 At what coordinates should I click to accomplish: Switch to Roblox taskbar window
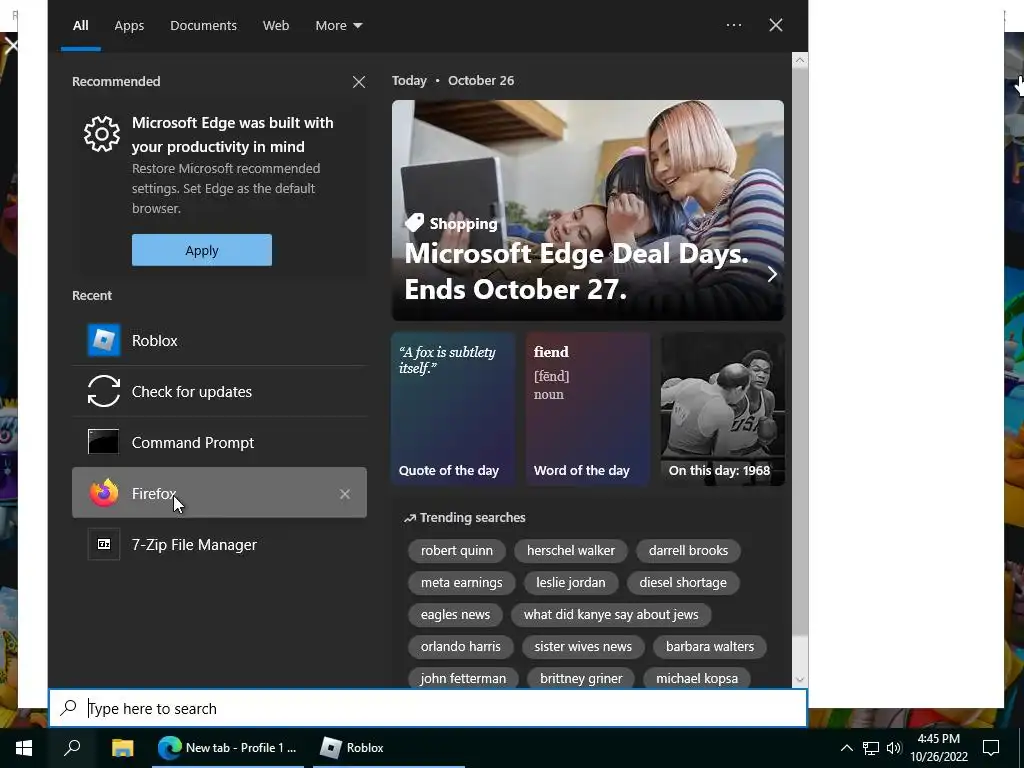coord(389,748)
